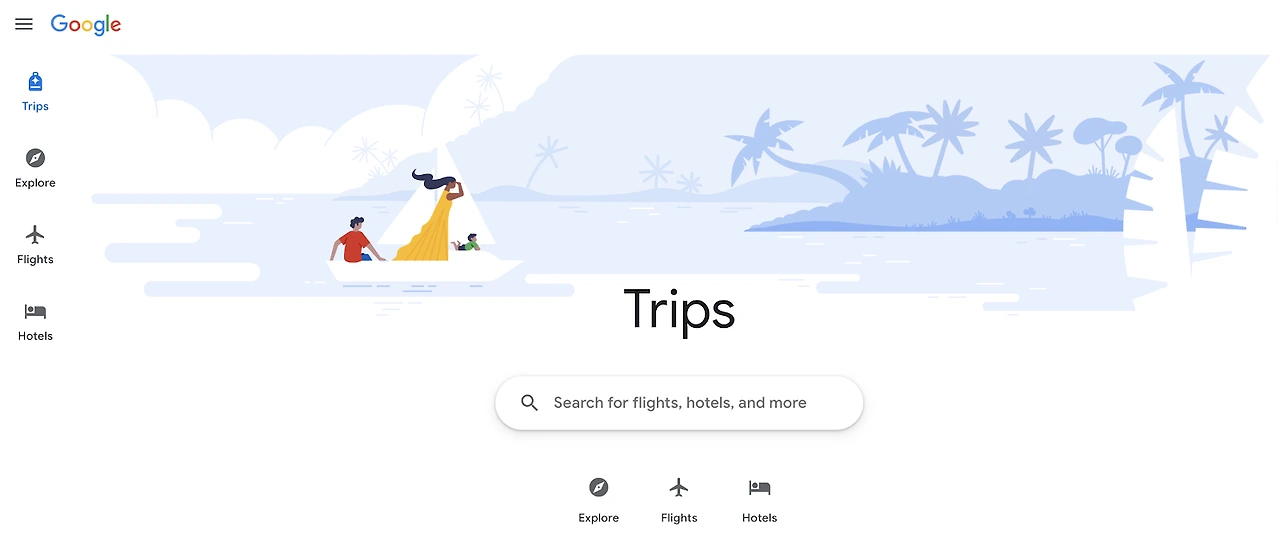Open the hamburger main menu
The width and height of the screenshot is (1280, 538).
(24, 24)
